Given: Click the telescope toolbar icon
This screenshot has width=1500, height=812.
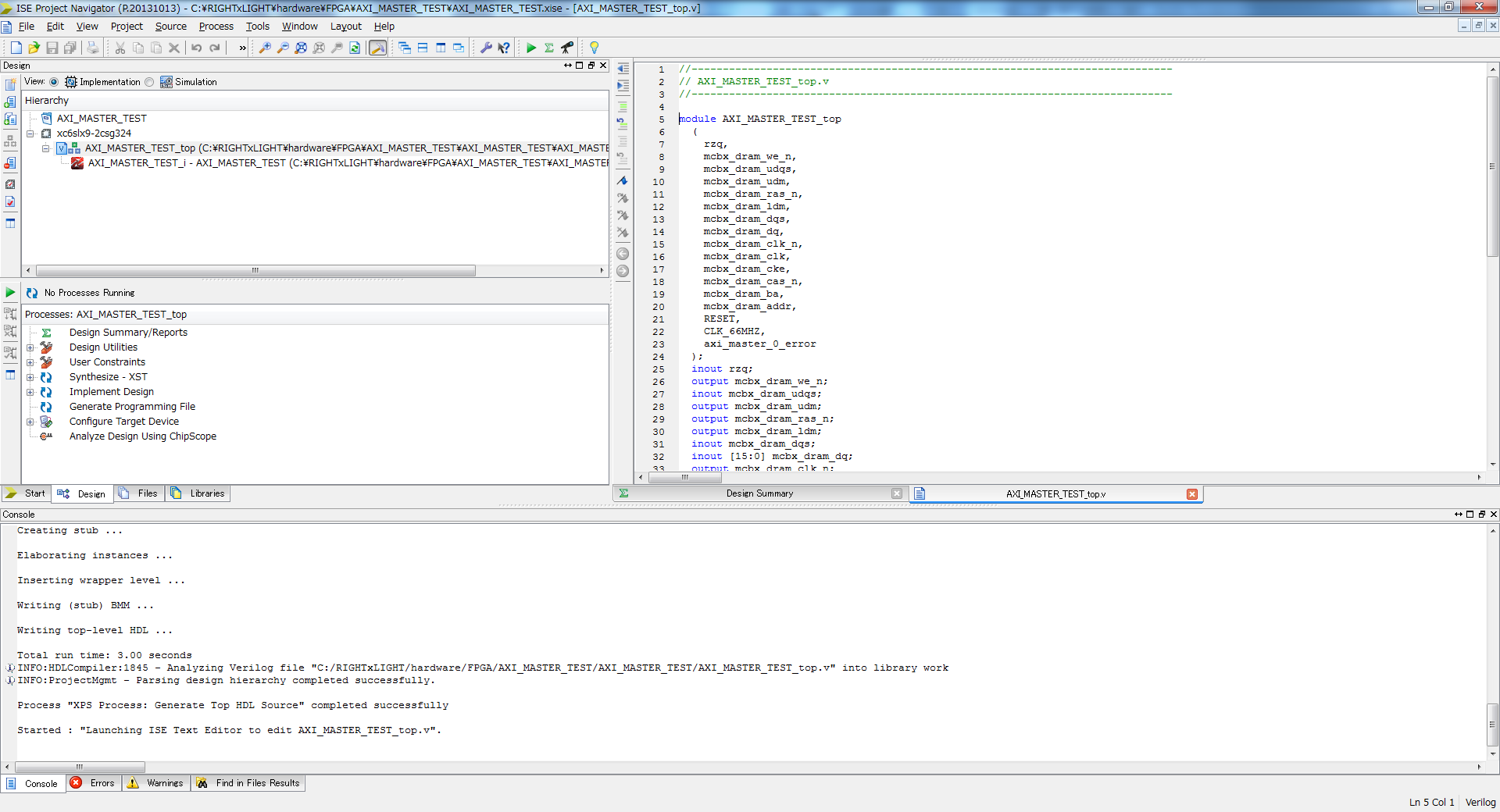Looking at the screenshot, I should tap(567, 48).
